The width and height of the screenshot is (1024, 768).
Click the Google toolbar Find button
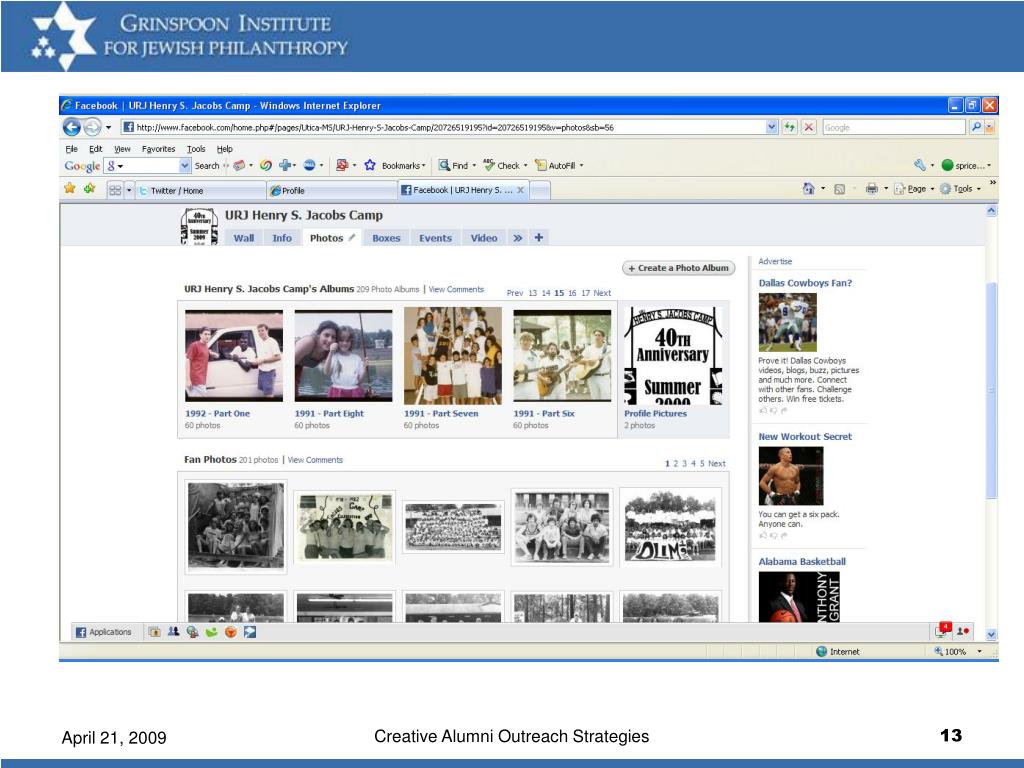click(453, 165)
